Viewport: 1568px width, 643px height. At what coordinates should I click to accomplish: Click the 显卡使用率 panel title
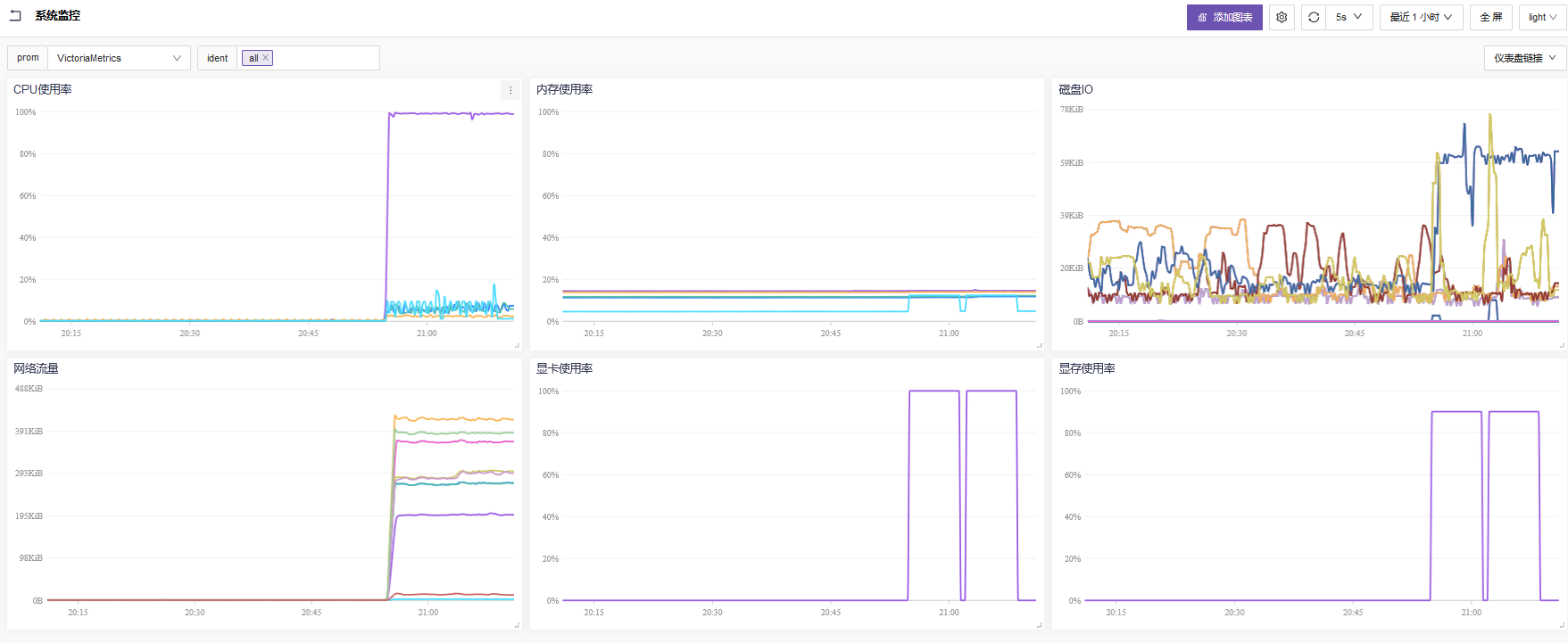(565, 368)
